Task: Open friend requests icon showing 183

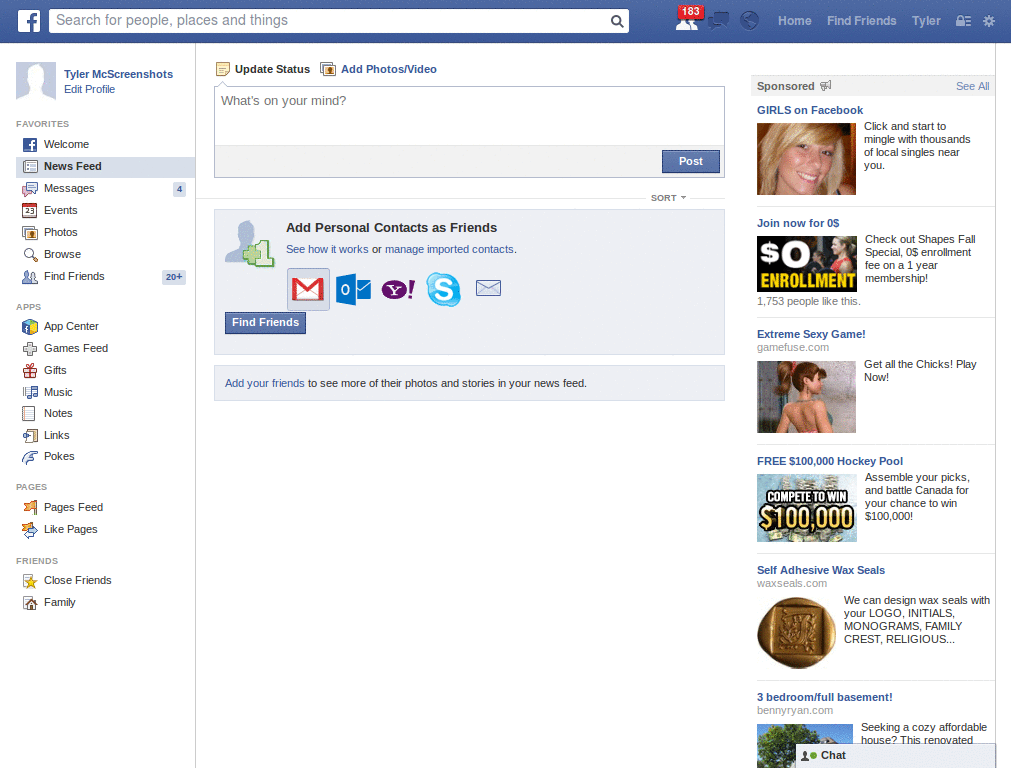Action: click(687, 20)
